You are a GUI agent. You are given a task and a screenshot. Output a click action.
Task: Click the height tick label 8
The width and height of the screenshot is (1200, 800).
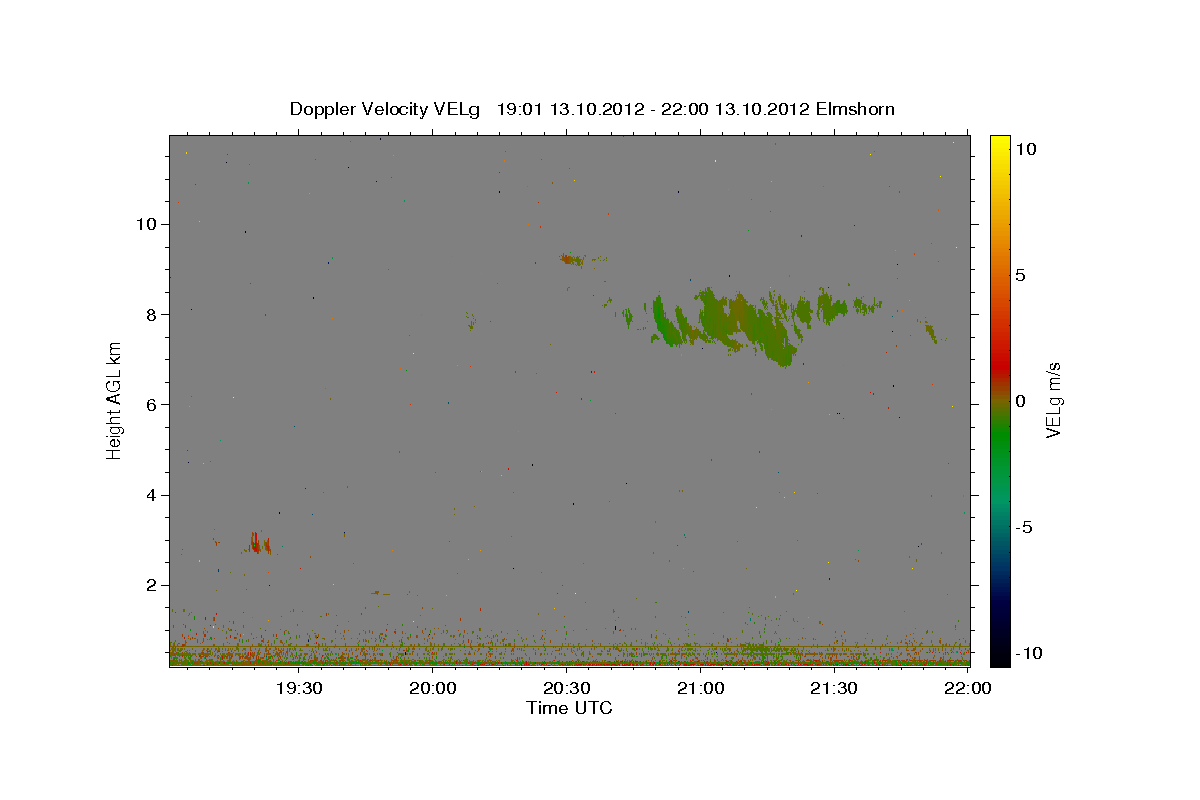(x=152, y=314)
